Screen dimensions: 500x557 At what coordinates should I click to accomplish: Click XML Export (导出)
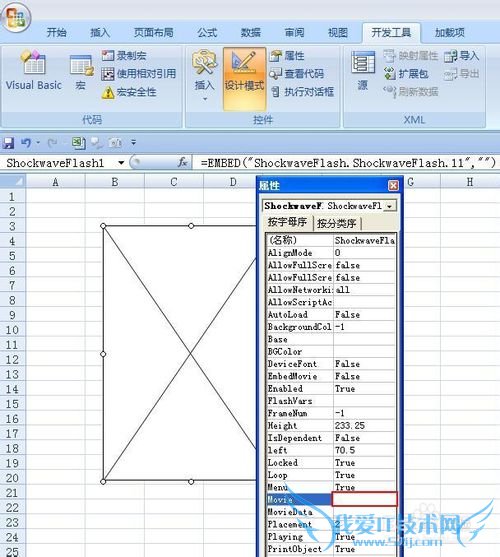pos(462,74)
